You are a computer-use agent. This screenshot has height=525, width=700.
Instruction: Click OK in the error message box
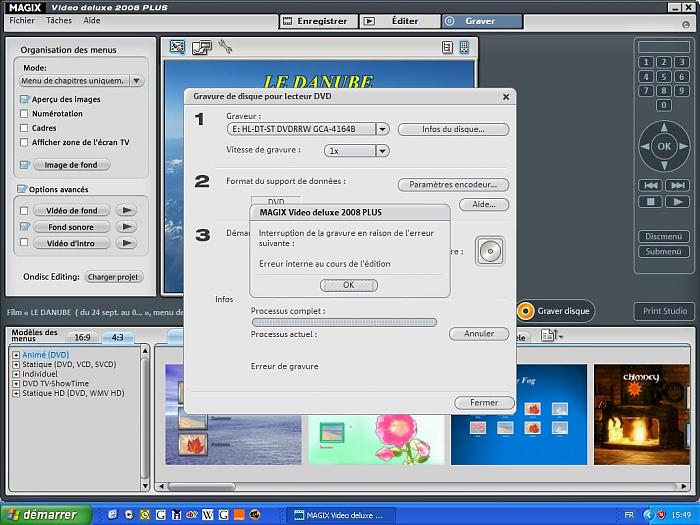(x=349, y=285)
